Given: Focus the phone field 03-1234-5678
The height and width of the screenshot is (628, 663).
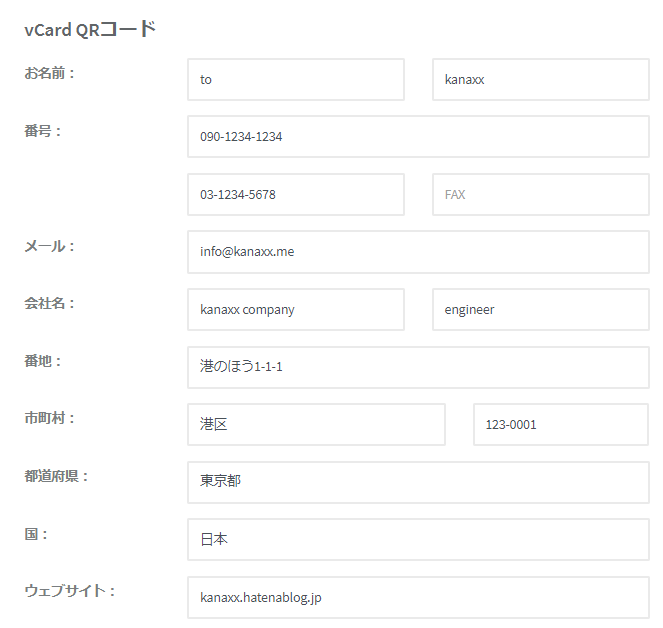Looking at the screenshot, I should pyautogui.click(x=296, y=195).
